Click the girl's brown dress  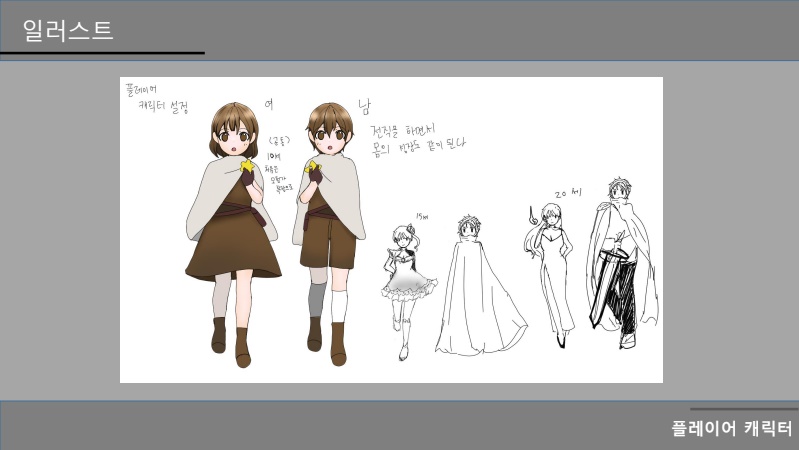click(234, 245)
